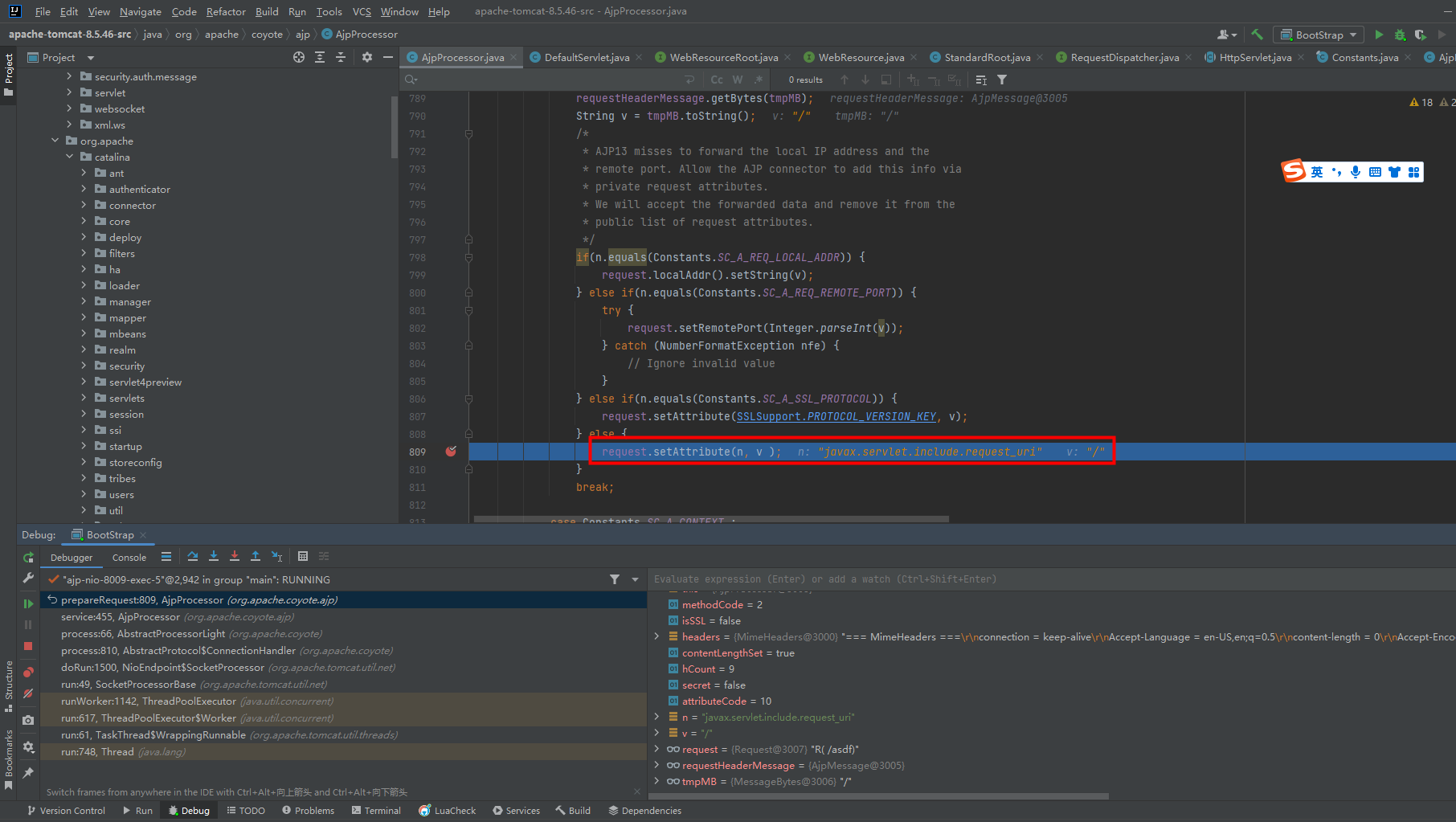Image resolution: width=1456 pixels, height=822 pixels.
Task: Open Project panel options gear
Action: [367, 57]
